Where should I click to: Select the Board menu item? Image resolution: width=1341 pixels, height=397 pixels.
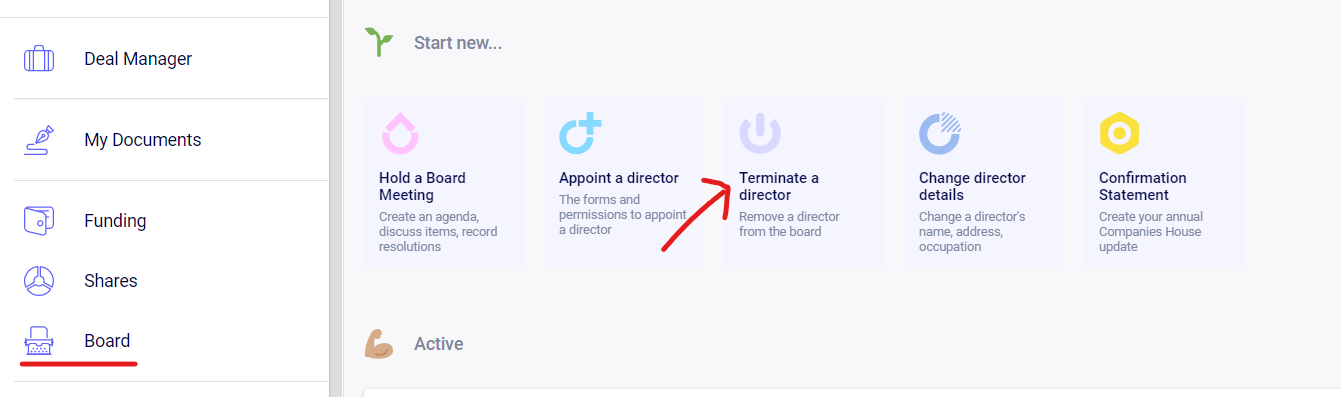[x=107, y=341]
